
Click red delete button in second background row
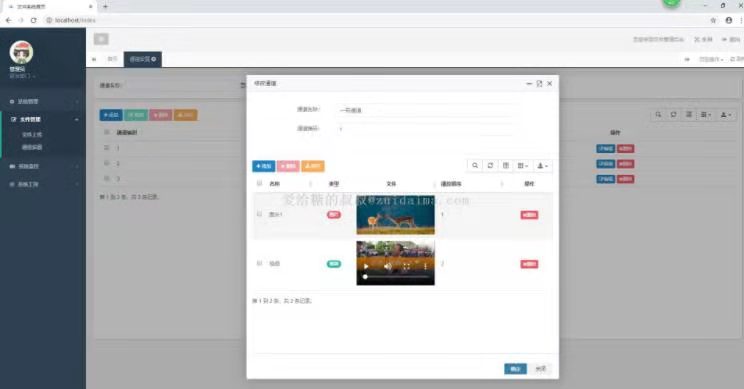tap(625, 164)
